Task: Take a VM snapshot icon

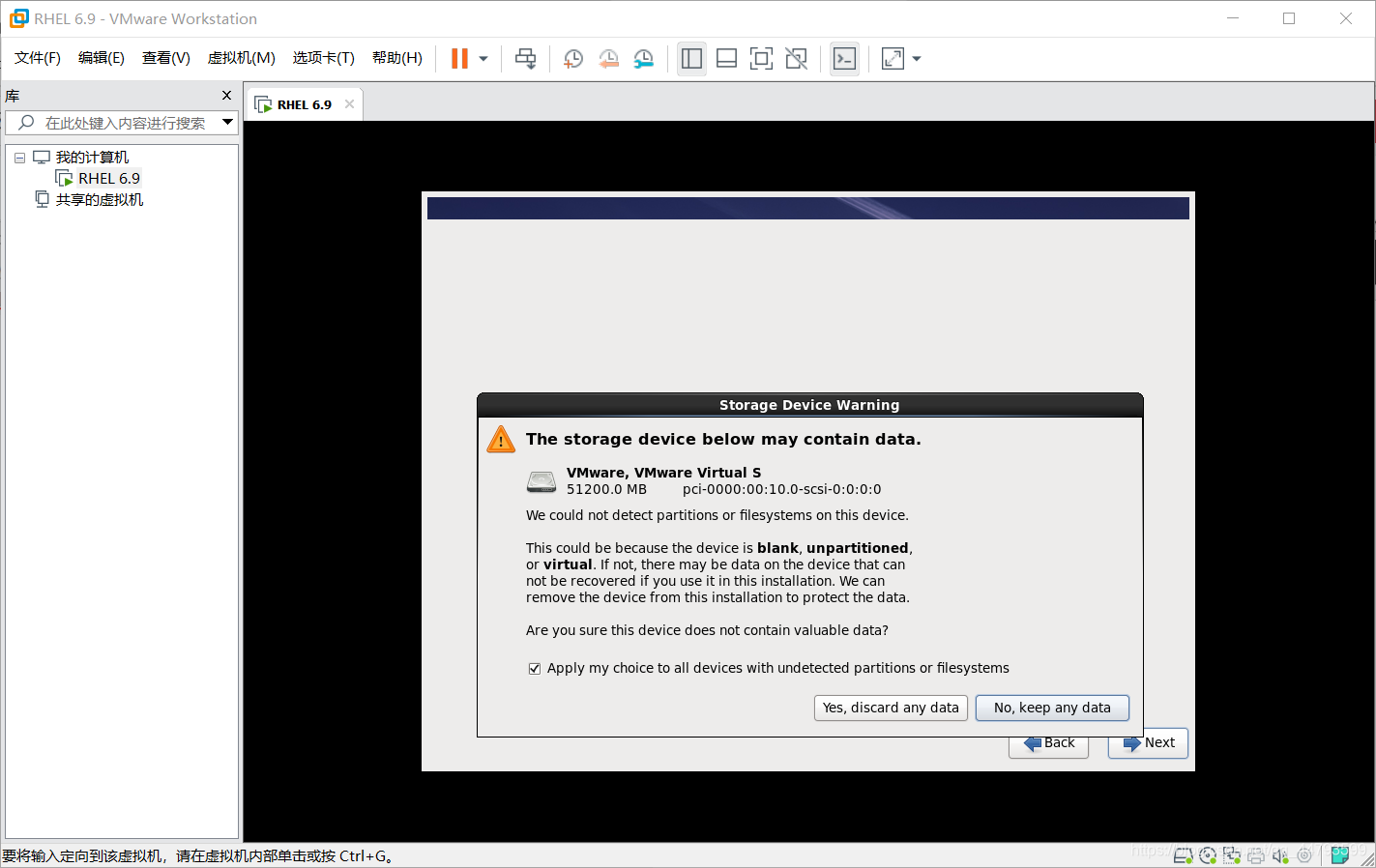Action: 573,59
